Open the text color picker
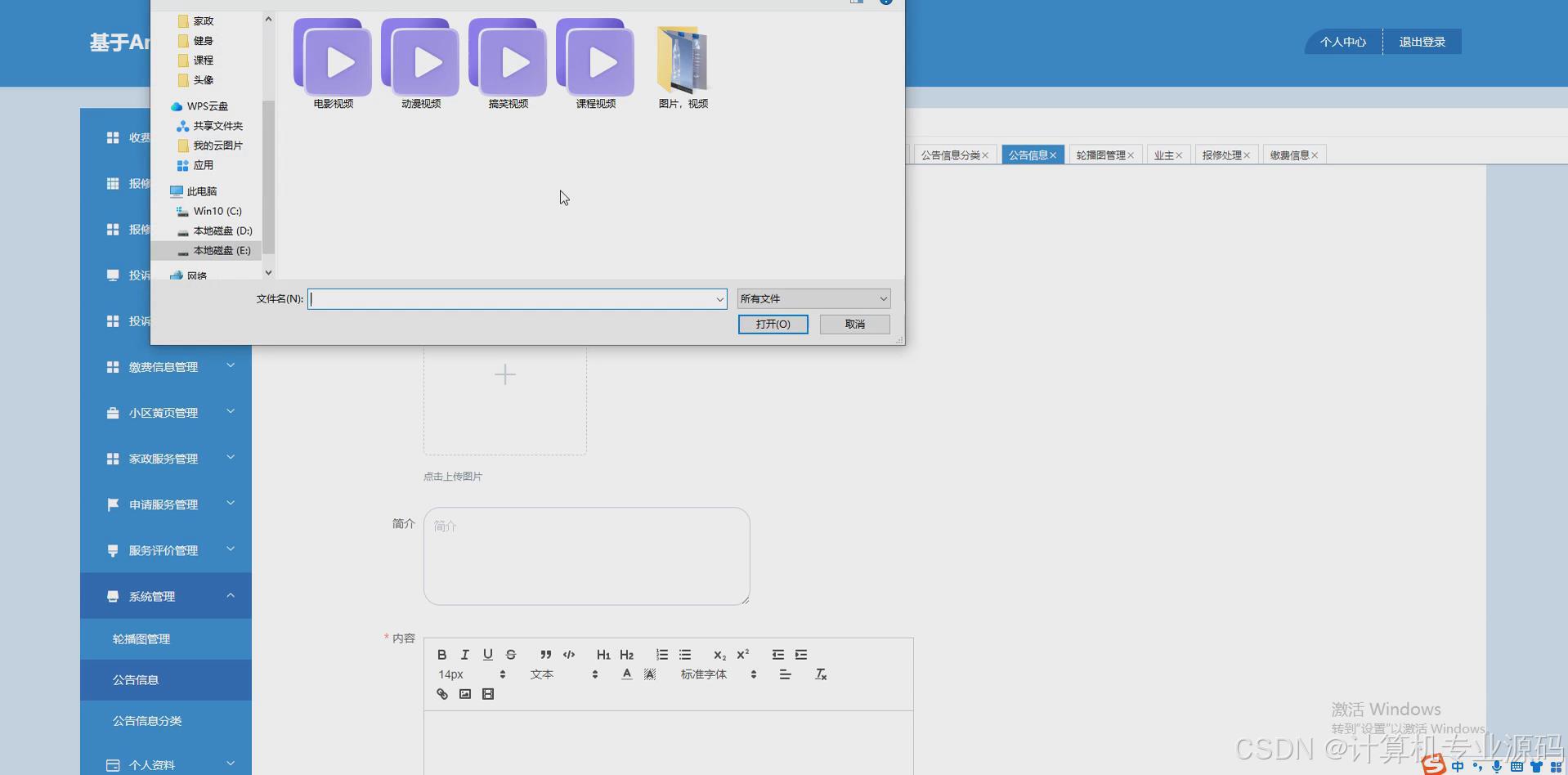 [x=626, y=674]
